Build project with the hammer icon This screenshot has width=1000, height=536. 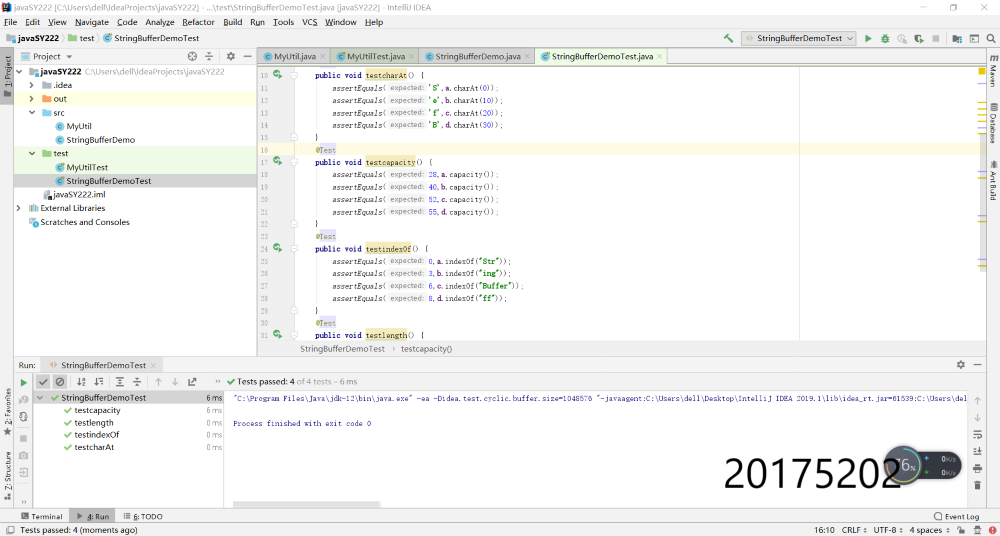(728, 38)
